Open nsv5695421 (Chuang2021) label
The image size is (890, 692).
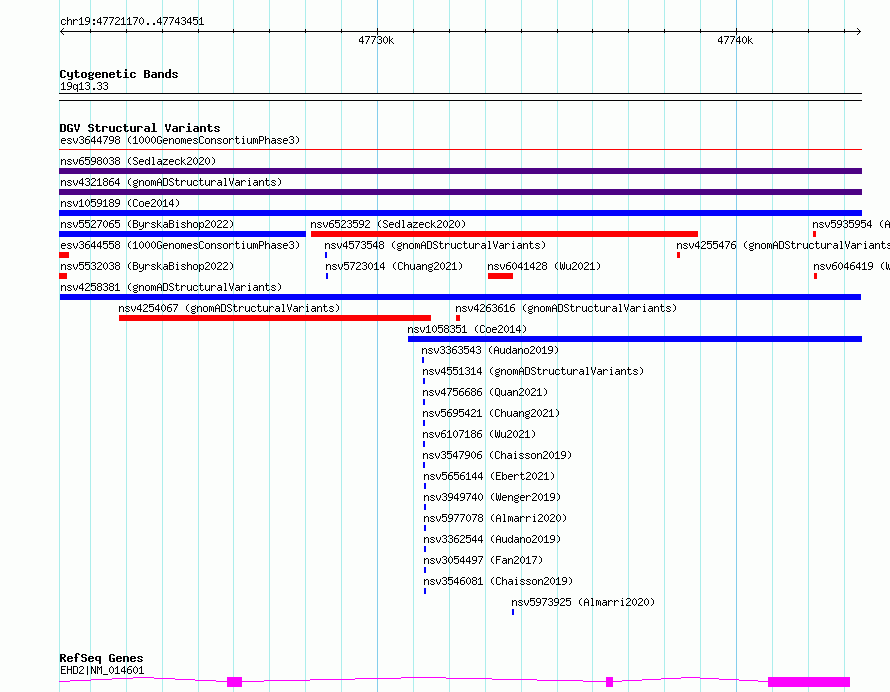coord(491,413)
